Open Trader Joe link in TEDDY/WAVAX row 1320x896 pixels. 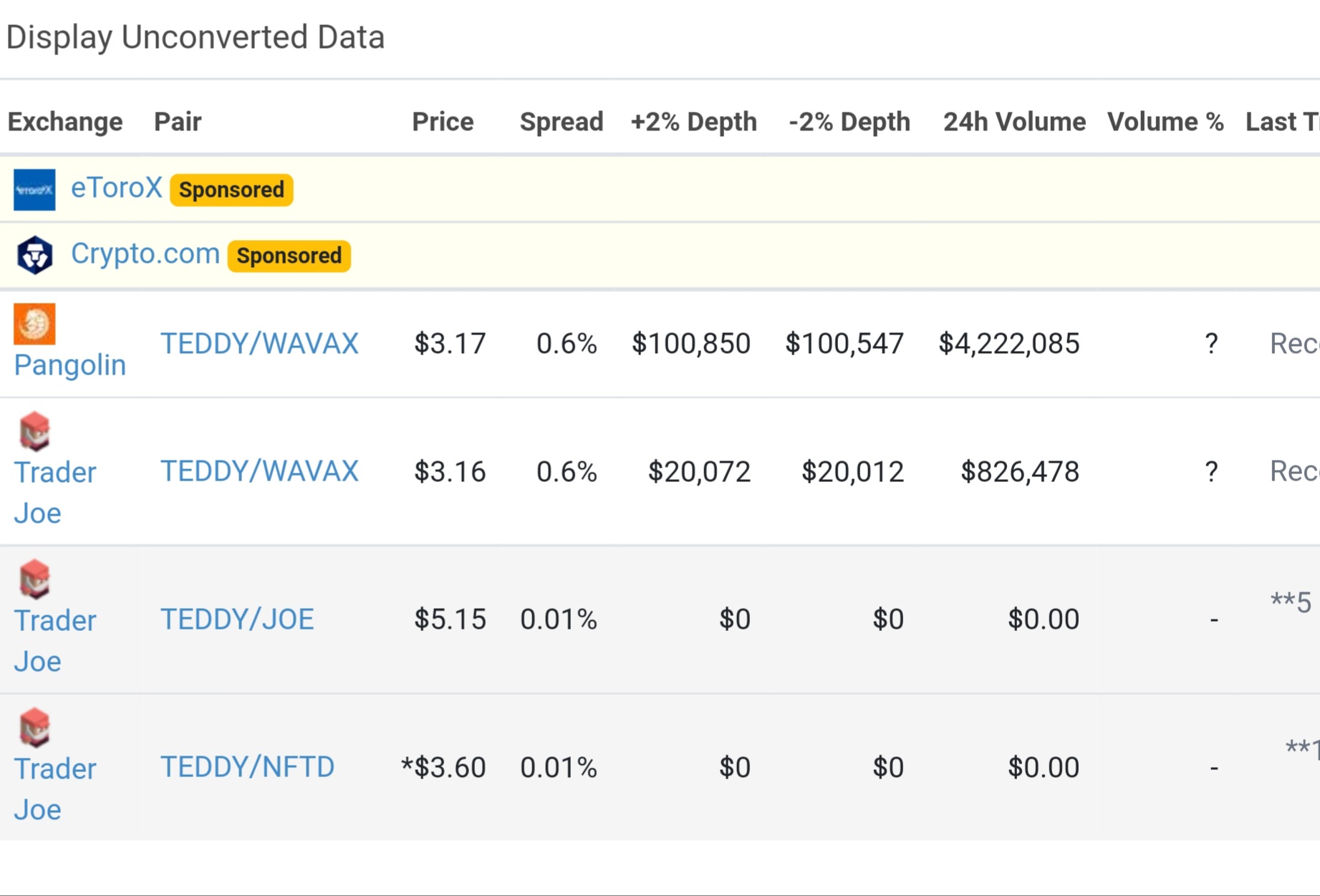tap(55, 493)
